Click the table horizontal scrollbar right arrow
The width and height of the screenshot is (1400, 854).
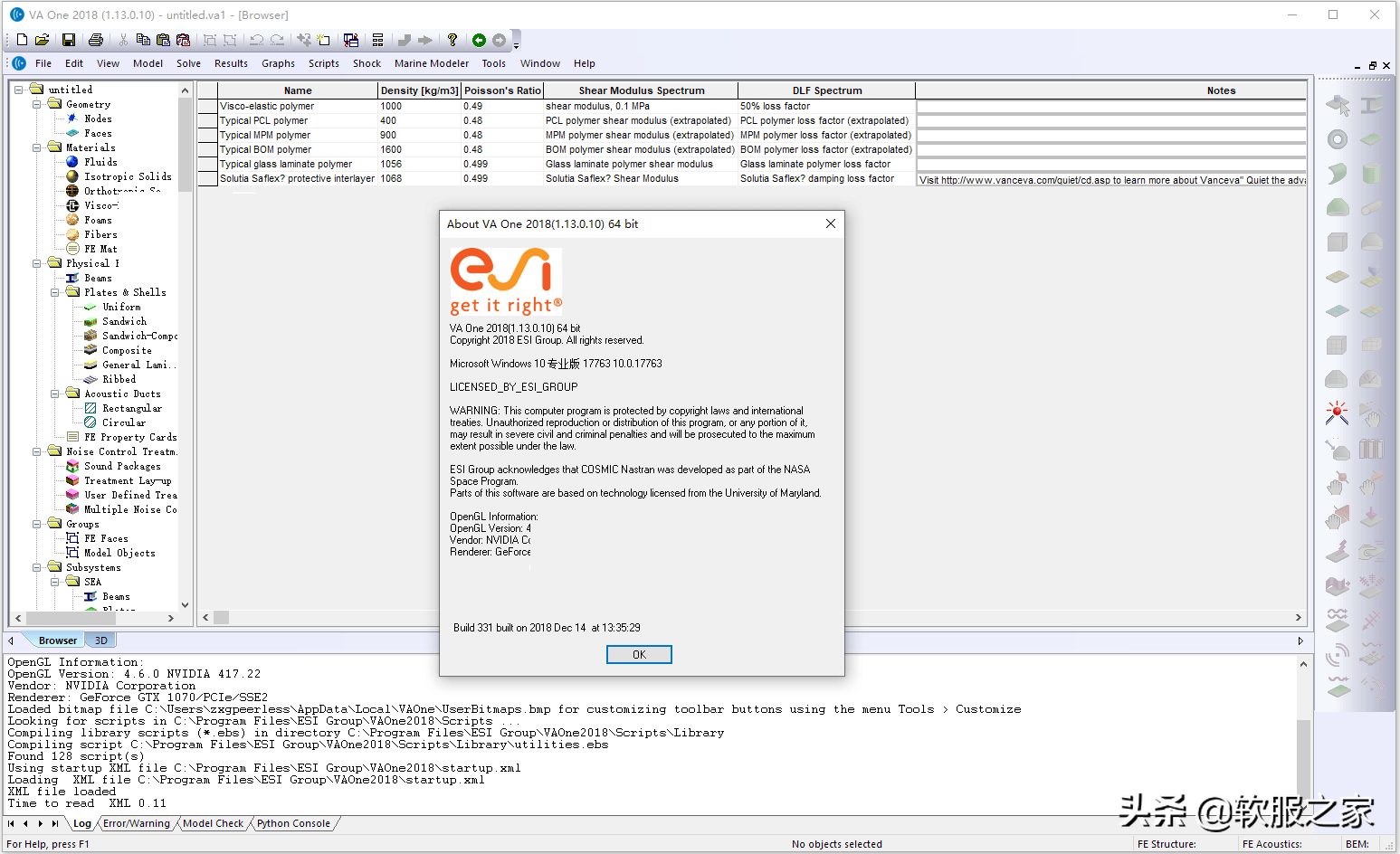coord(1298,617)
